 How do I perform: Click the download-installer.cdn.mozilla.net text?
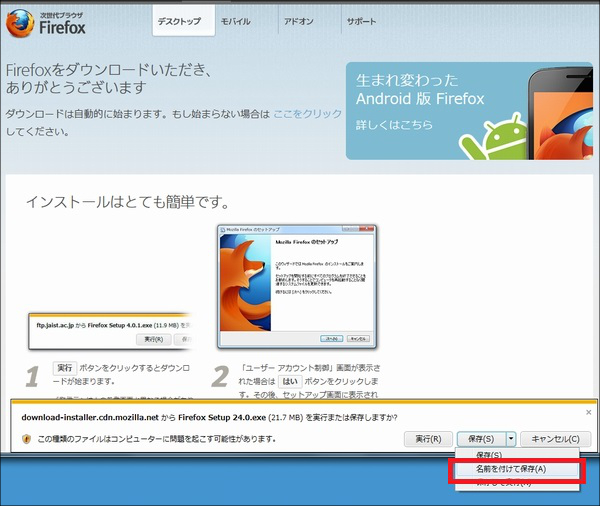[x=90, y=418]
